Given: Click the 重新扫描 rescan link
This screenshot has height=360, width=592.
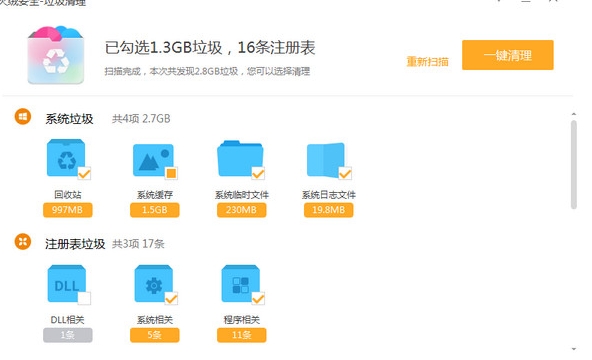Looking at the screenshot, I should point(427,62).
